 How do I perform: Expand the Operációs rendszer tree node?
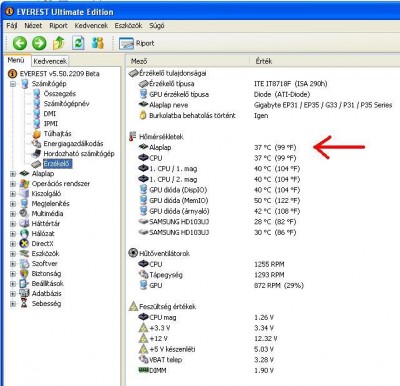pyautogui.click(x=13, y=184)
